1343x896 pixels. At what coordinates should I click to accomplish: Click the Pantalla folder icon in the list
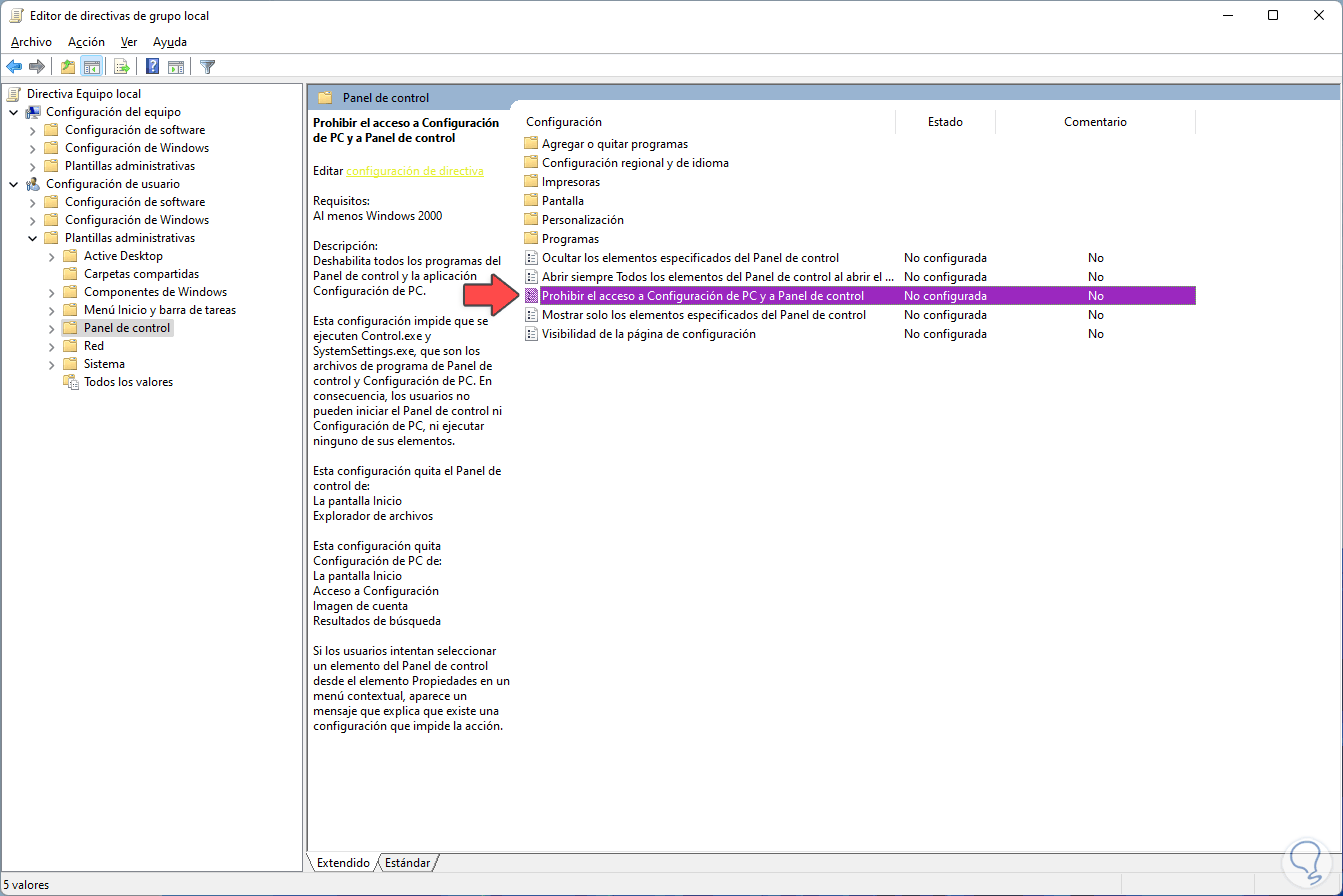(531, 201)
